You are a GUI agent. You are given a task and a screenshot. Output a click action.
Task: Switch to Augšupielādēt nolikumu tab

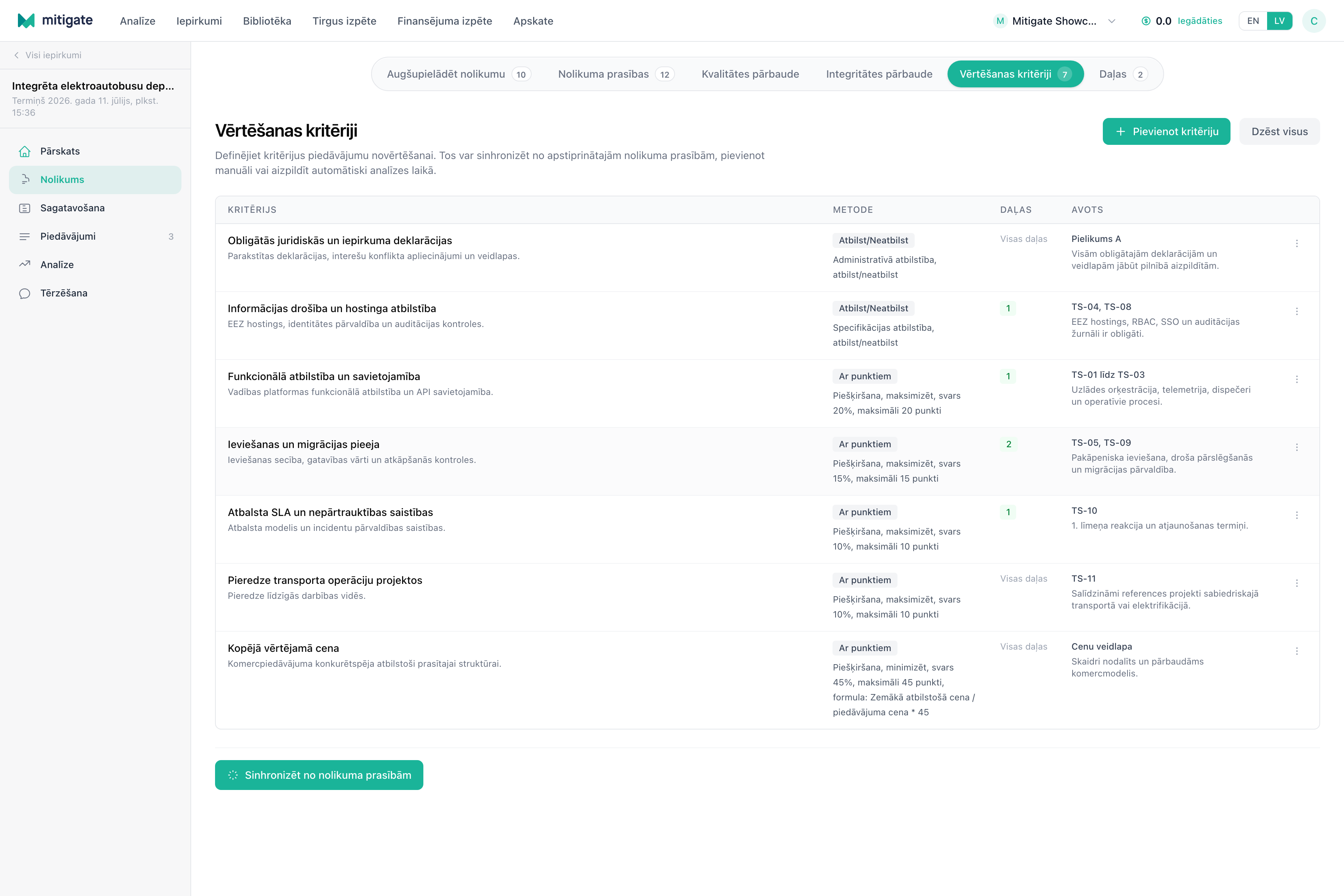point(459,74)
